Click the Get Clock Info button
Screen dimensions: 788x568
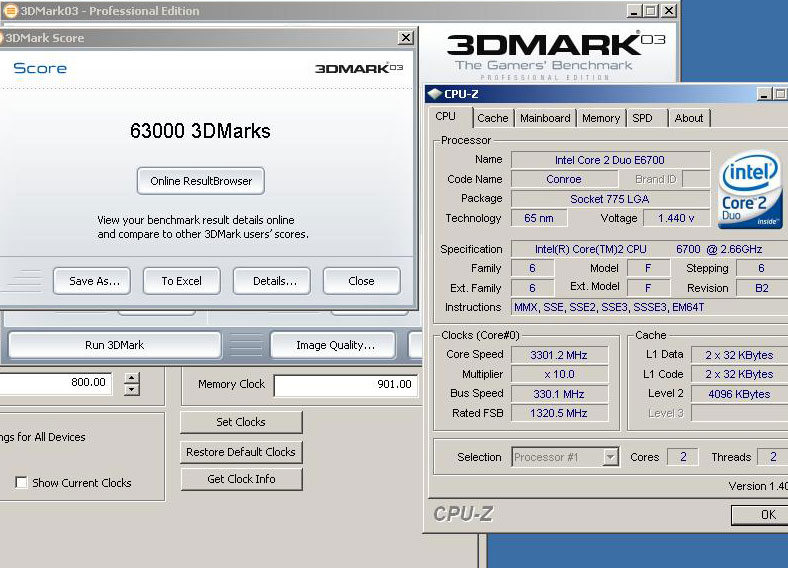click(241, 479)
